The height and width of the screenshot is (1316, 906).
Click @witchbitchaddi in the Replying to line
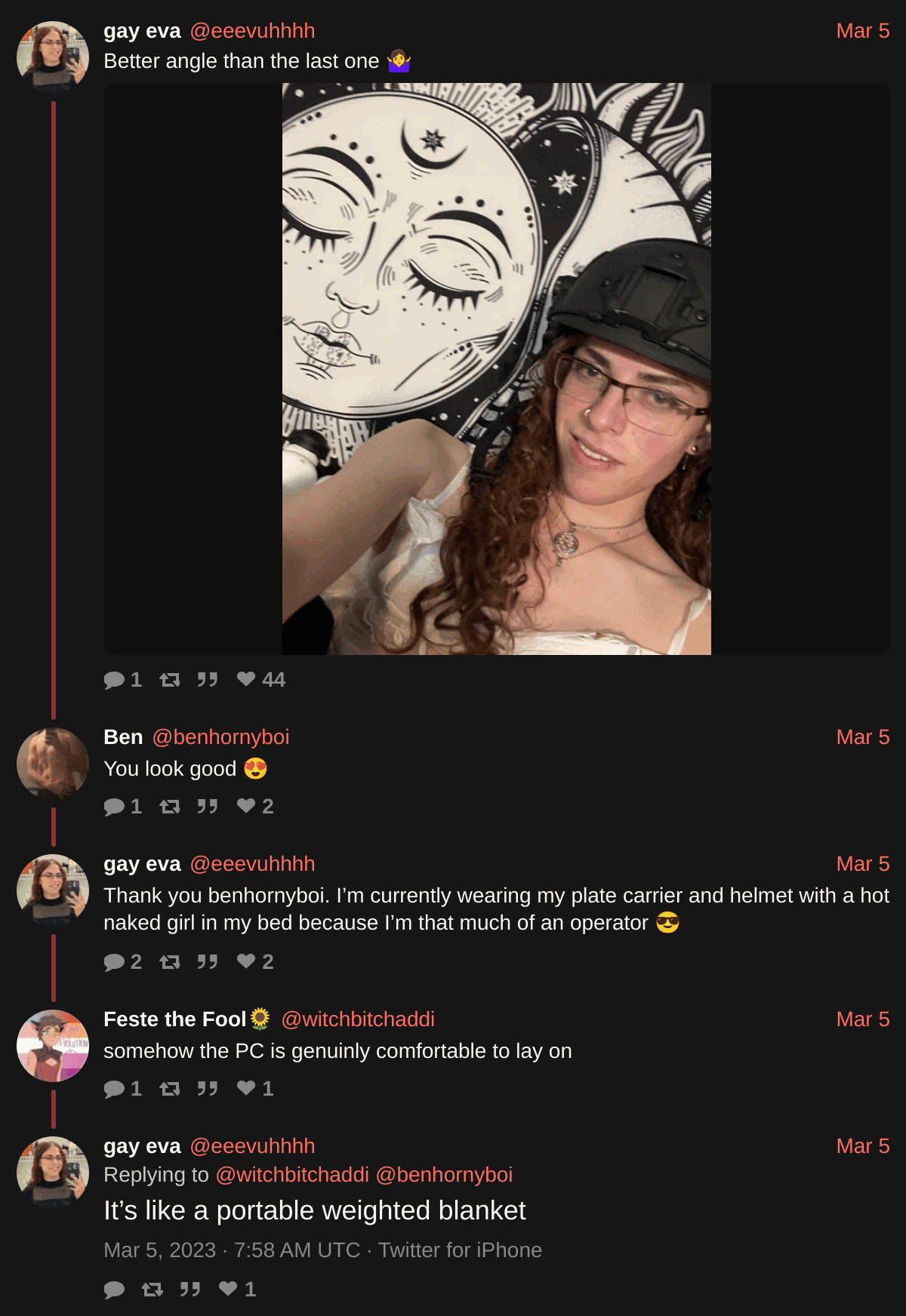point(292,1175)
